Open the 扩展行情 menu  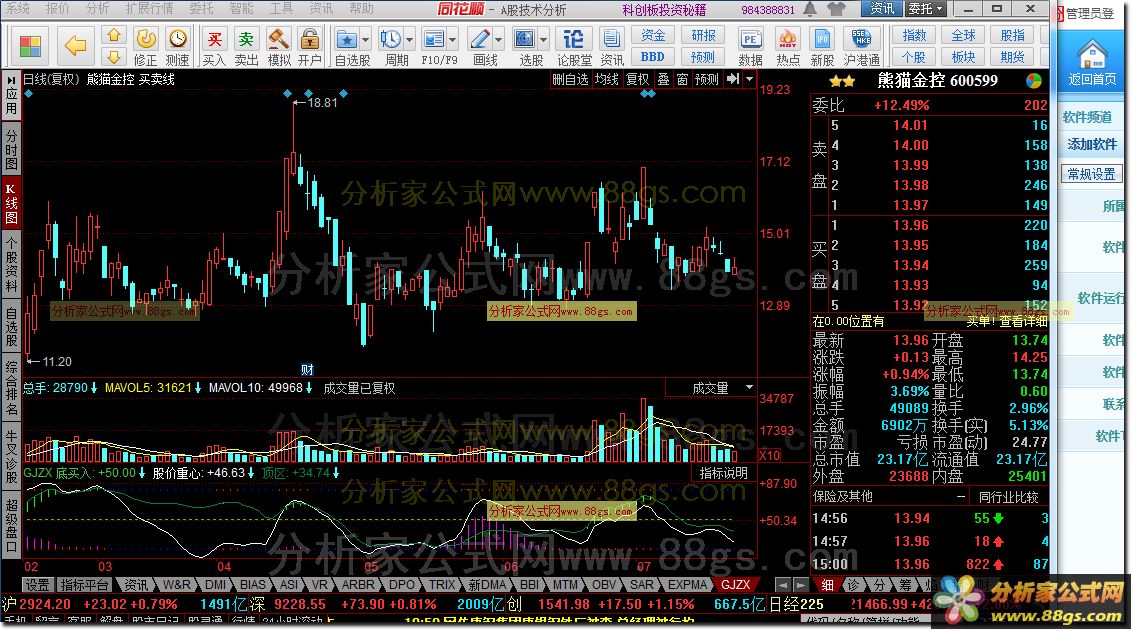point(150,9)
